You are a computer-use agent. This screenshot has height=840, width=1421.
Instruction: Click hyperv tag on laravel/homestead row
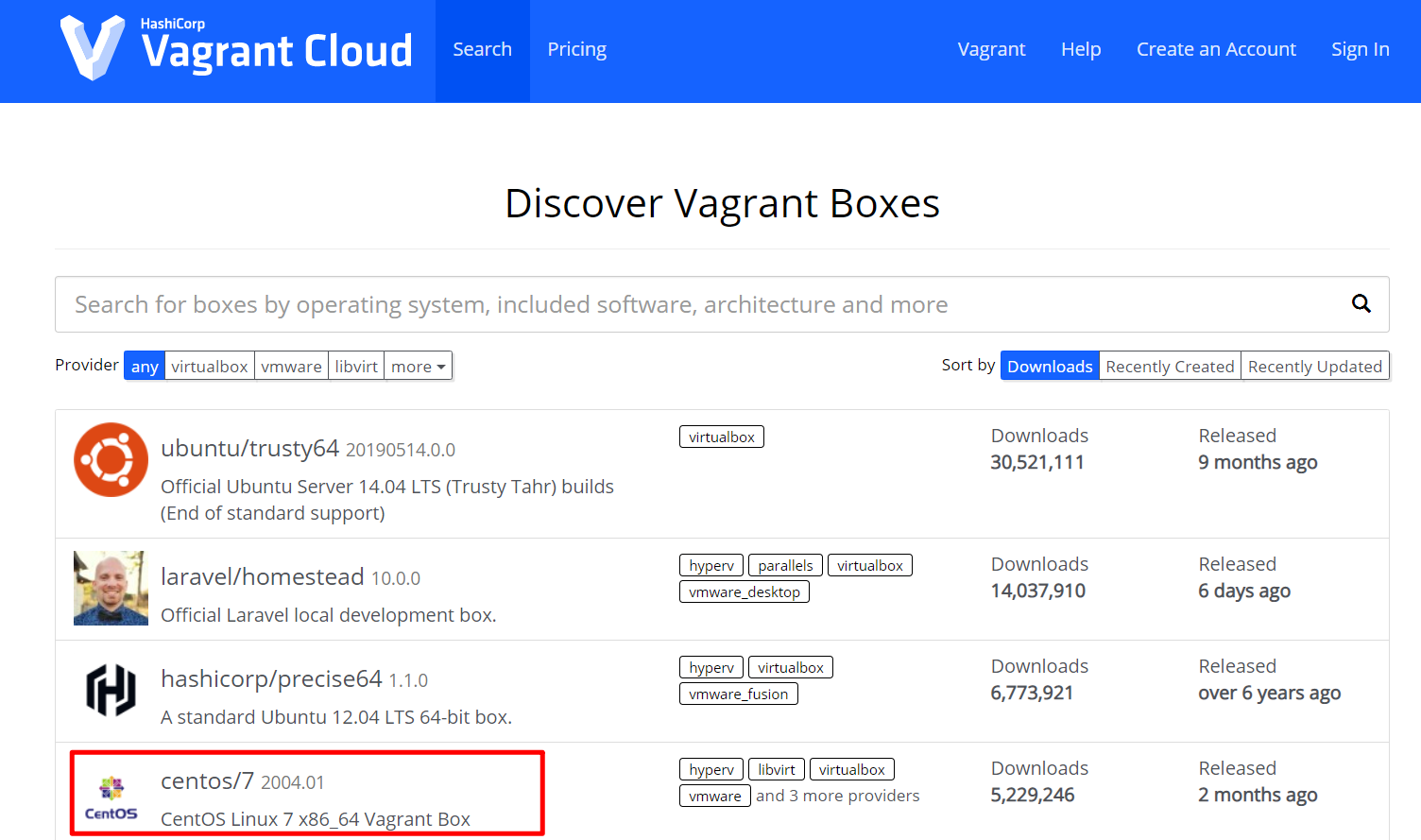tap(711, 565)
